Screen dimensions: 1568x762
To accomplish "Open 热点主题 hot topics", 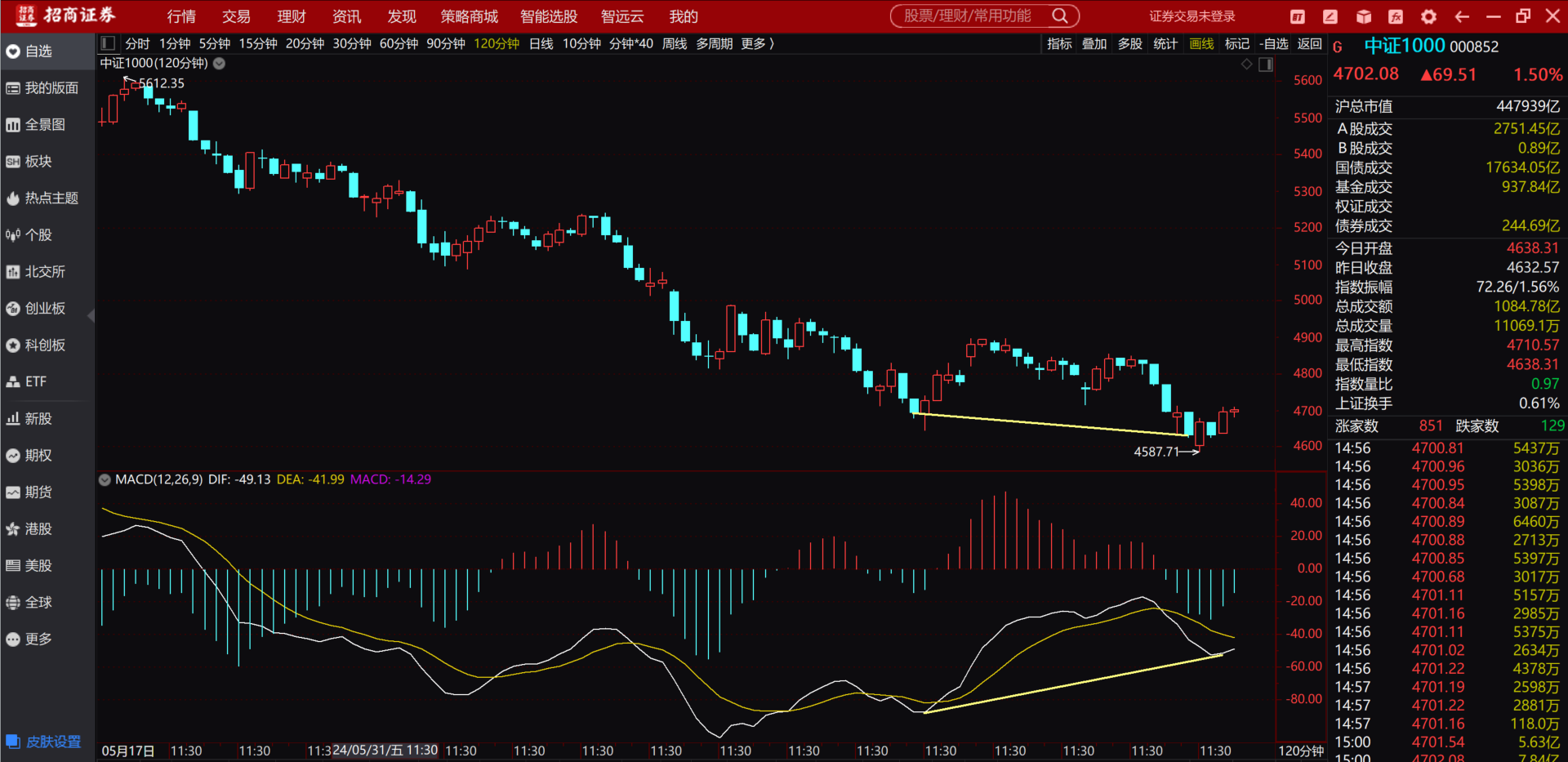I will [47, 198].
